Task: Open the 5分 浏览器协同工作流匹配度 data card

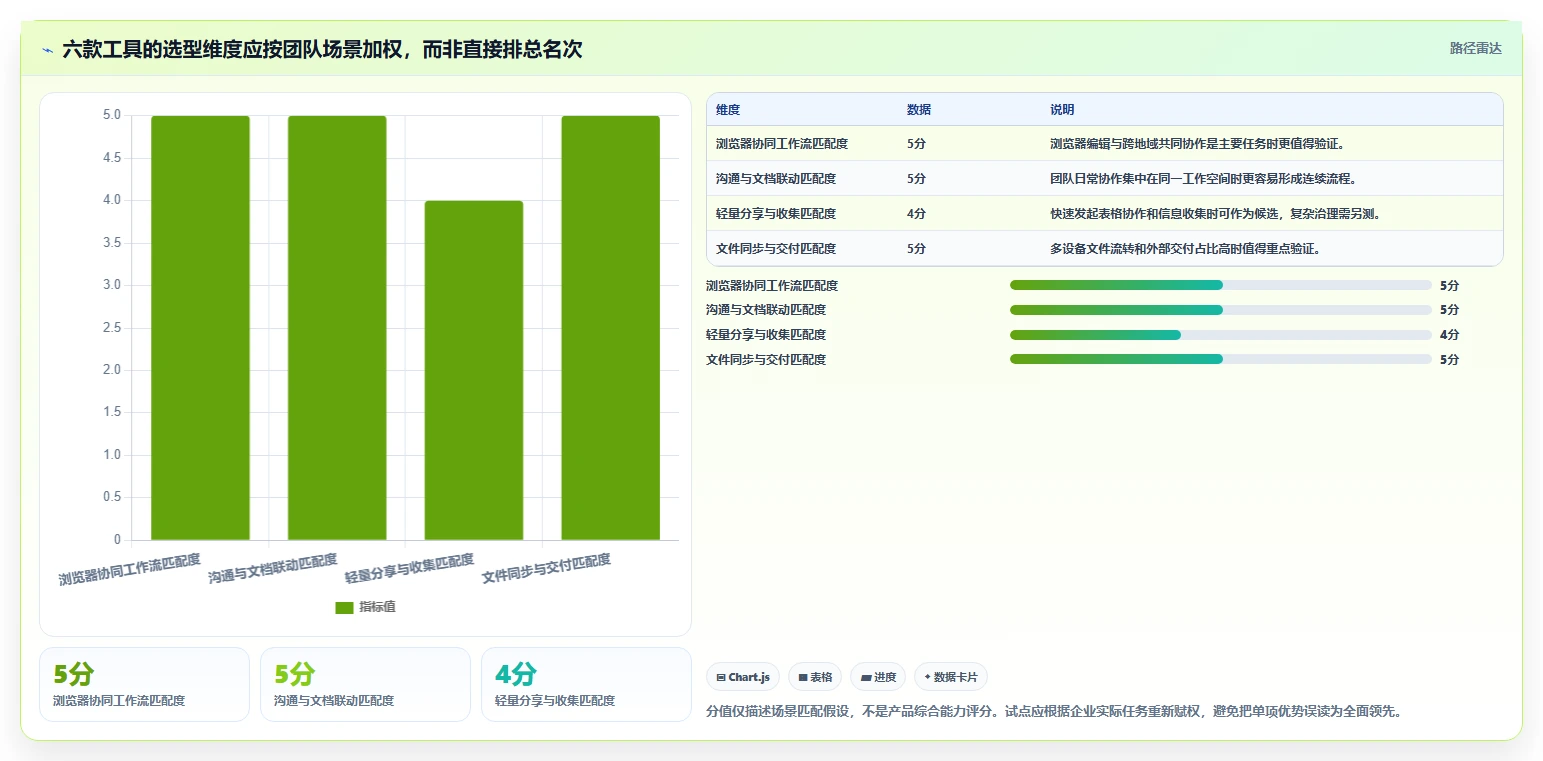Action: [x=144, y=684]
